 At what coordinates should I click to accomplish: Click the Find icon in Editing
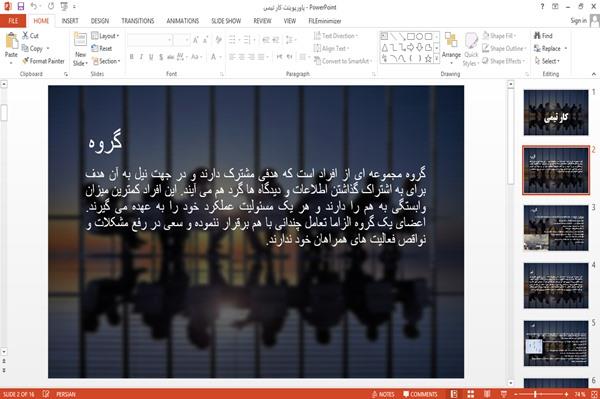click(x=543, y=36)
